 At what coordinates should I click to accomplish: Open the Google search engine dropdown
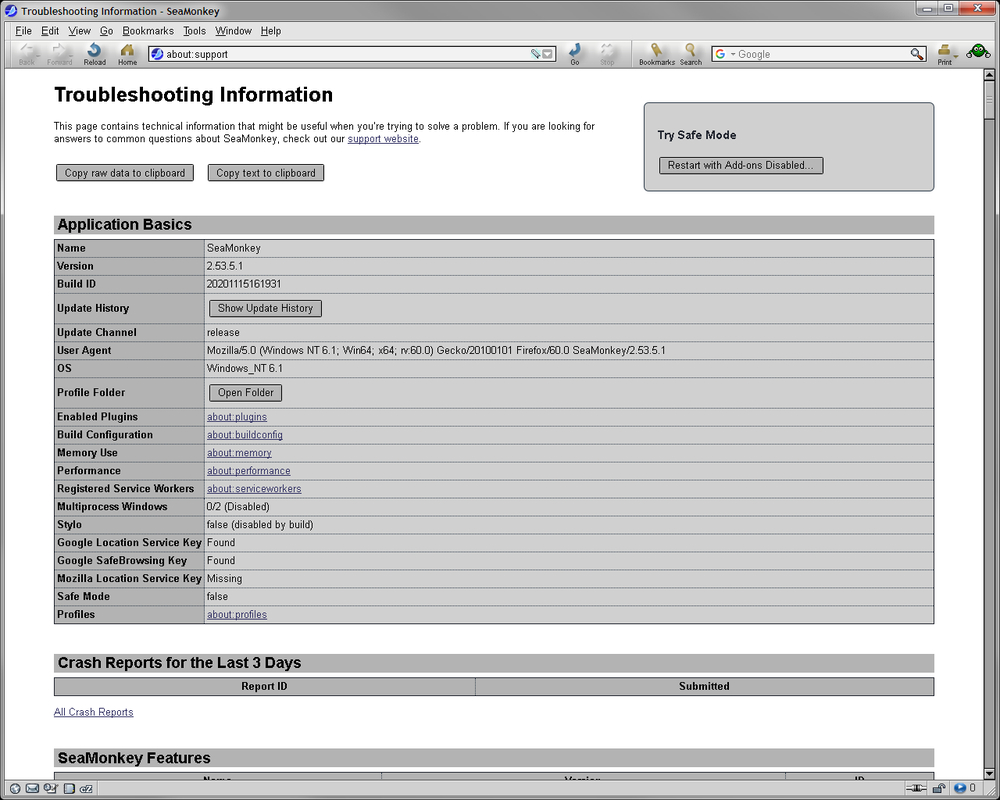click(733, 54)
